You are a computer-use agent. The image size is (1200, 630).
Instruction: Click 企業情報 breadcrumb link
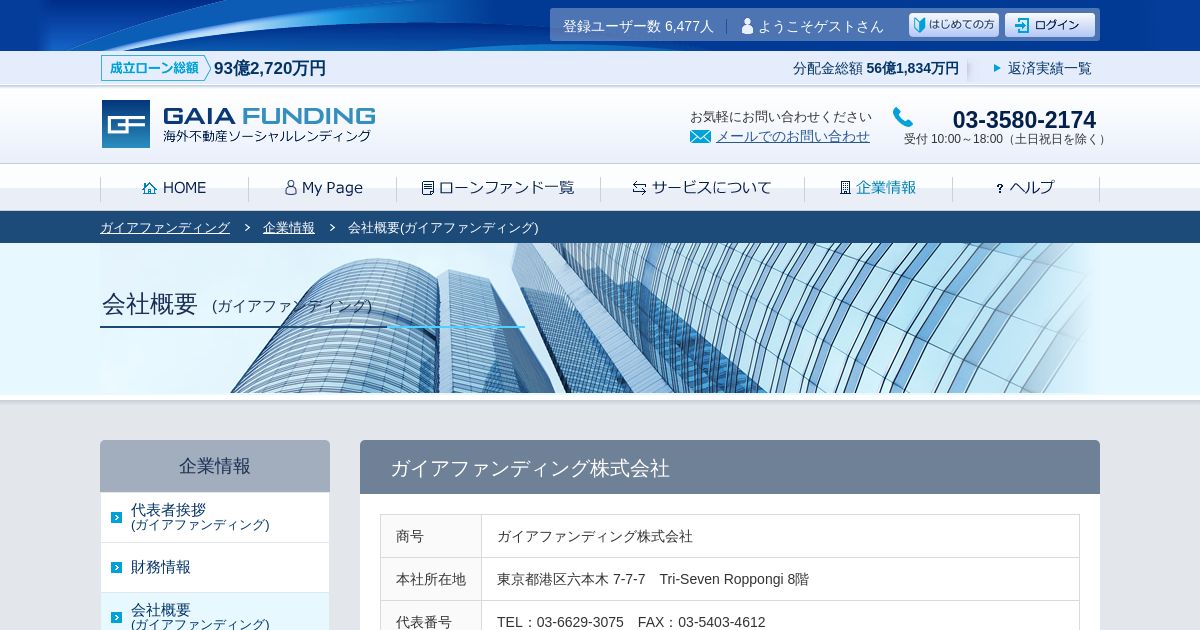[289, 228]
